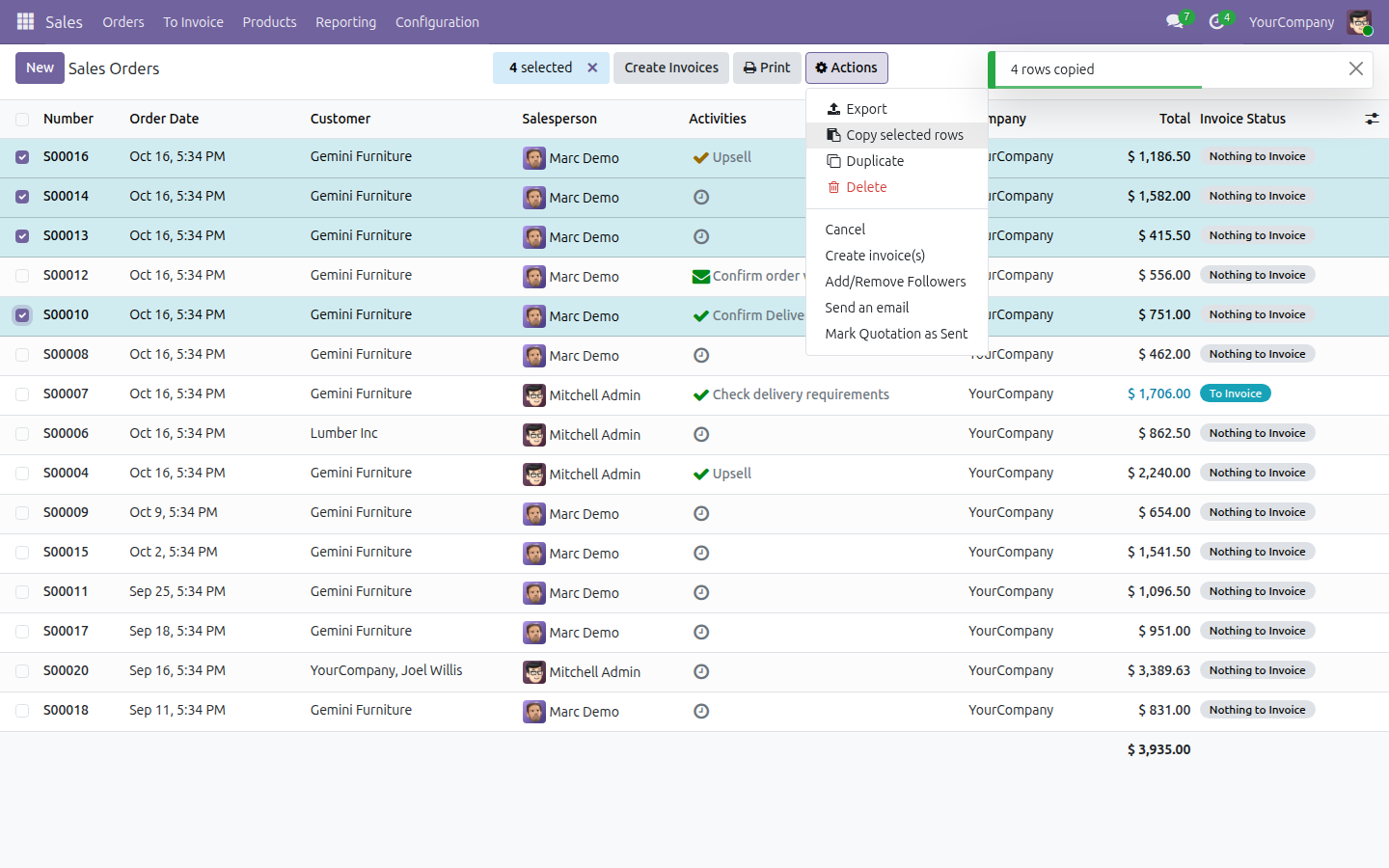Click the Create Invoices button
The width and height of the screenshot is (1389, 868).
pyautogui.click(x=671, y=68)
